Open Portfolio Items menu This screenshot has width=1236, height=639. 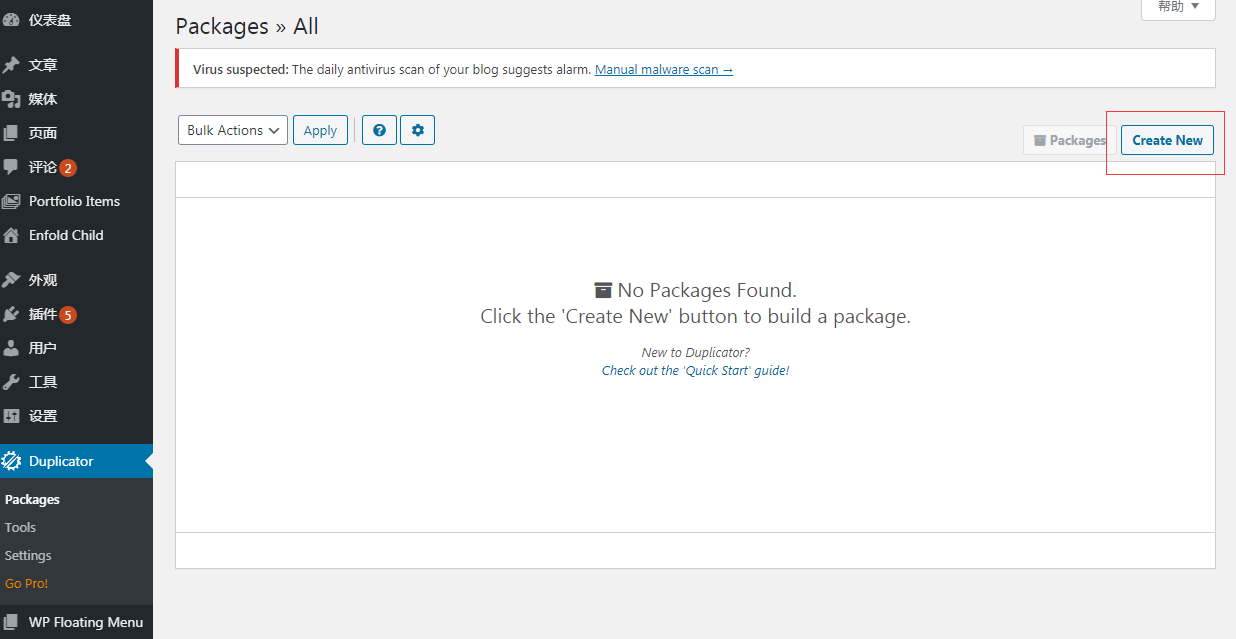click(x=76, y=201)
